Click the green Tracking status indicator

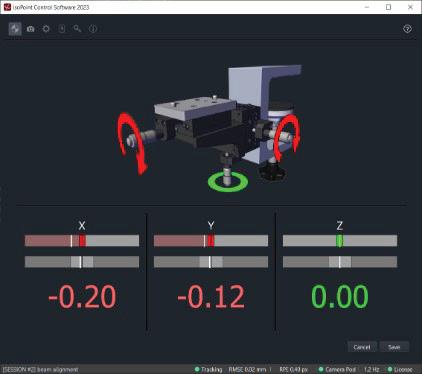point(208,369)
